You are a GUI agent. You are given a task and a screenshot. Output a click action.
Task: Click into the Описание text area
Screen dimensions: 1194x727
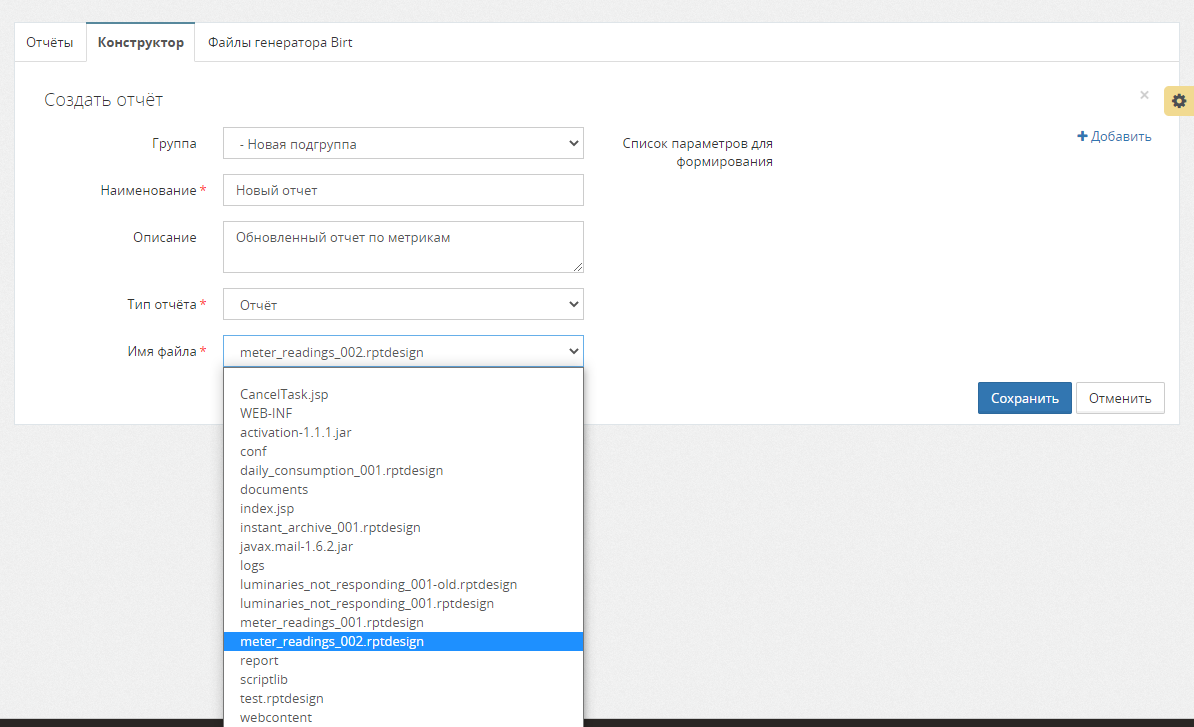point(403,246)
